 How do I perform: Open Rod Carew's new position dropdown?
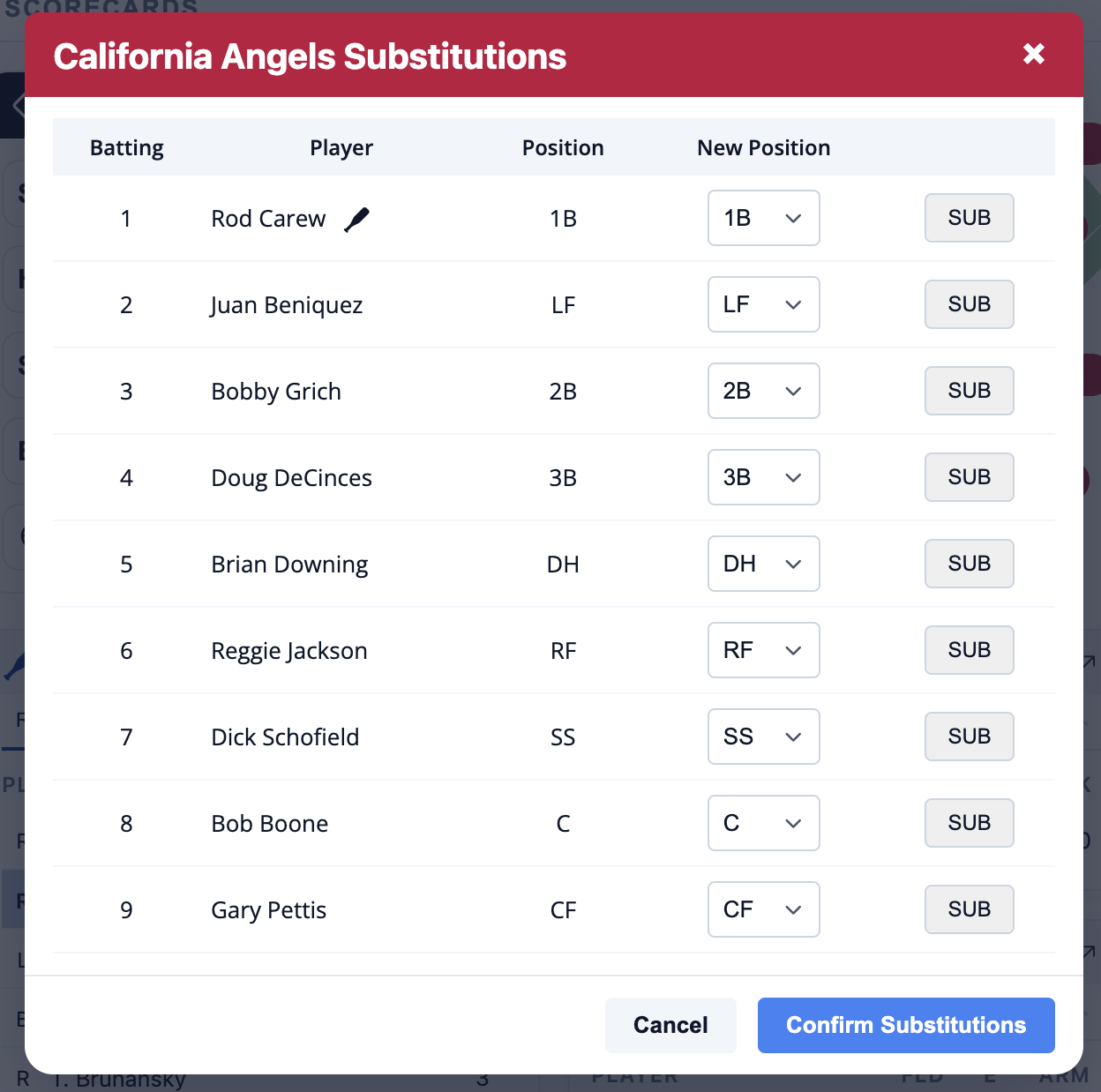tap(763, 218)
